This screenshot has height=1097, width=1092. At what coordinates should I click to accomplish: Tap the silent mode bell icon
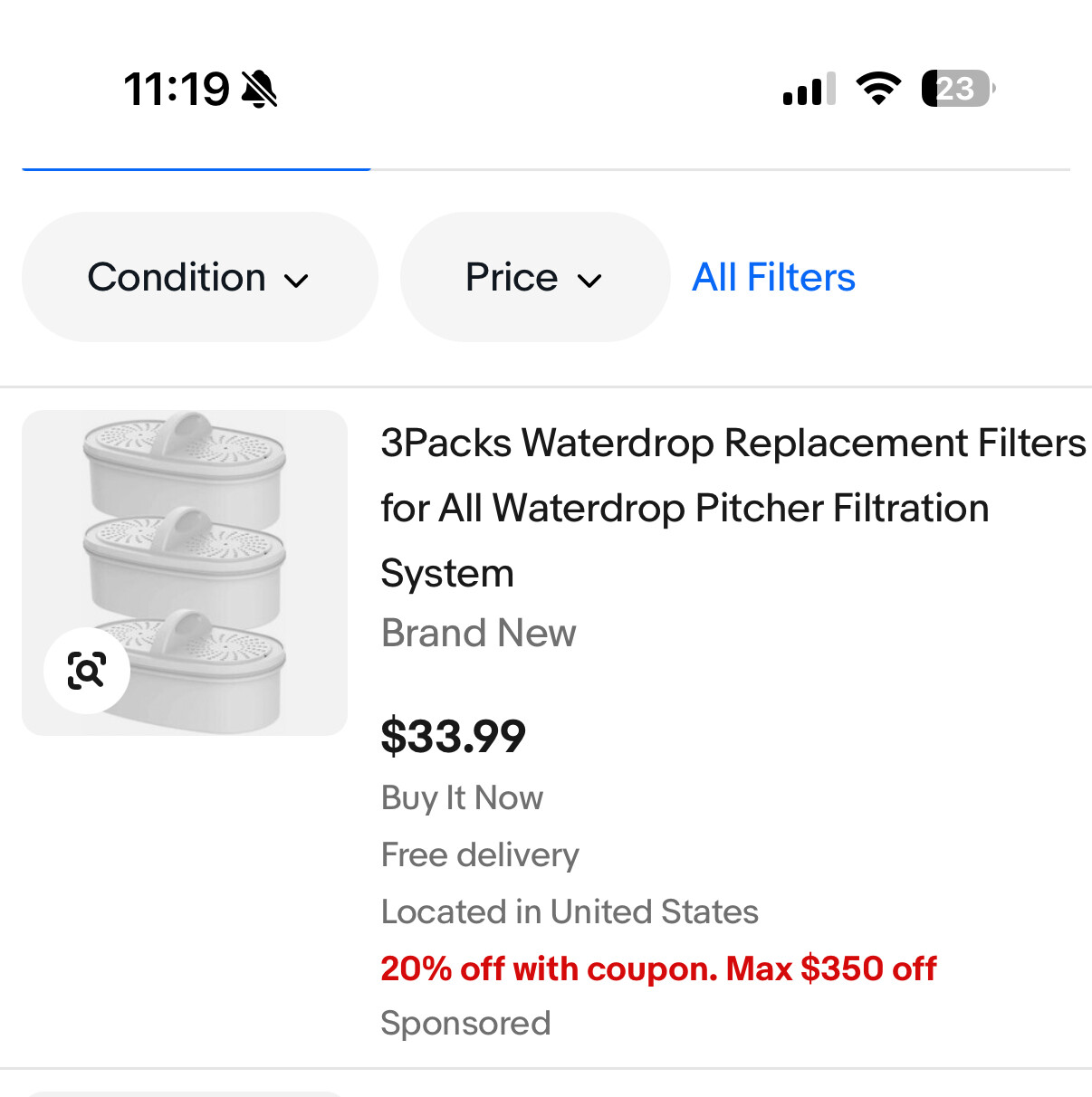tap(260, 90)
